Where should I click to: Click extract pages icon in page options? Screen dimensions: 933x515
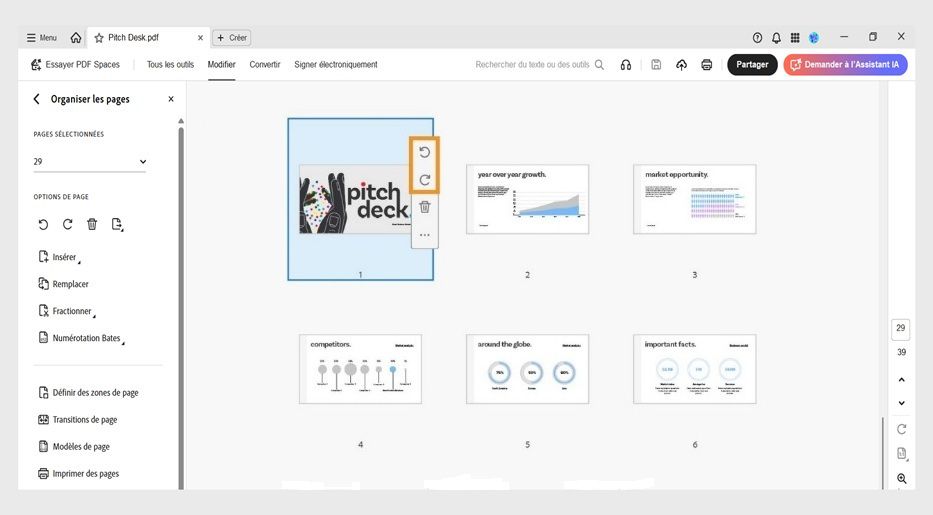tap(117, 224)
